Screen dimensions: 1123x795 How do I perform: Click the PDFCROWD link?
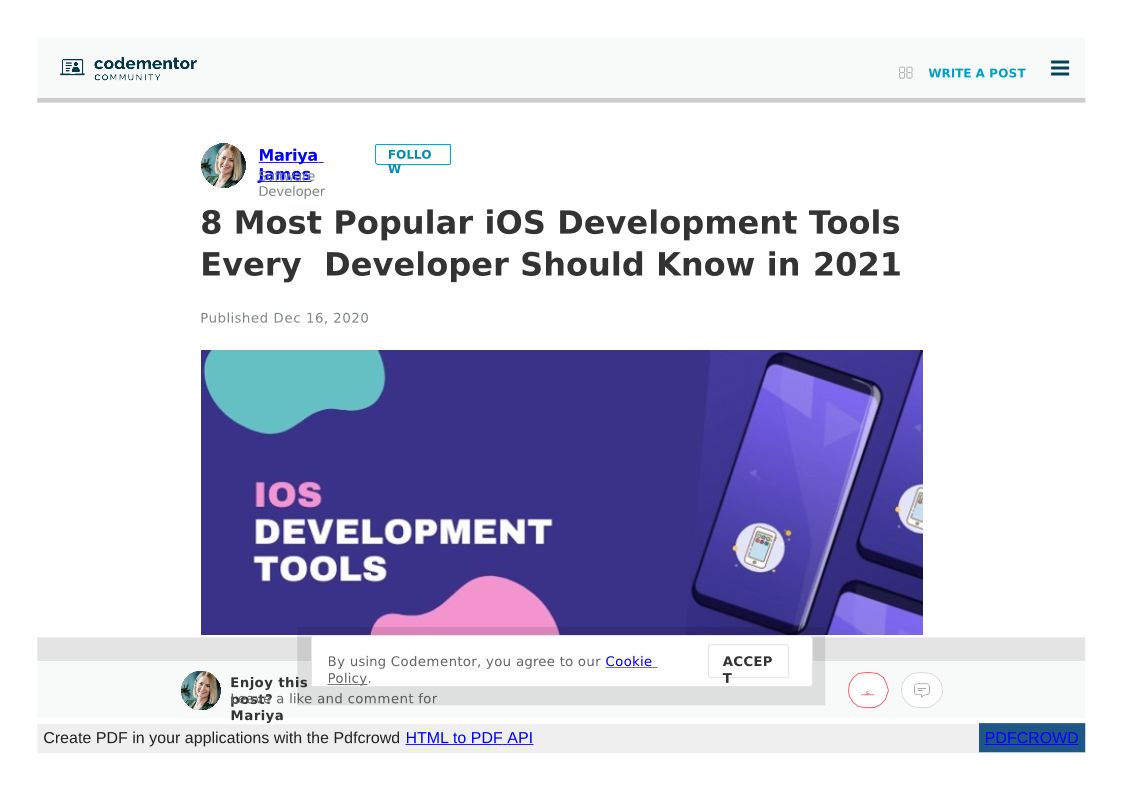1031,738
